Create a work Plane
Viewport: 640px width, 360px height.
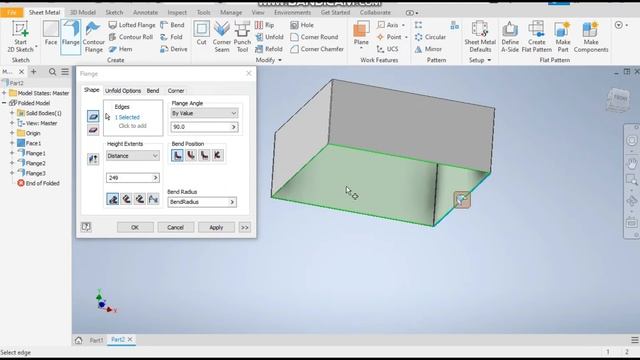click(x=361, y=34)
